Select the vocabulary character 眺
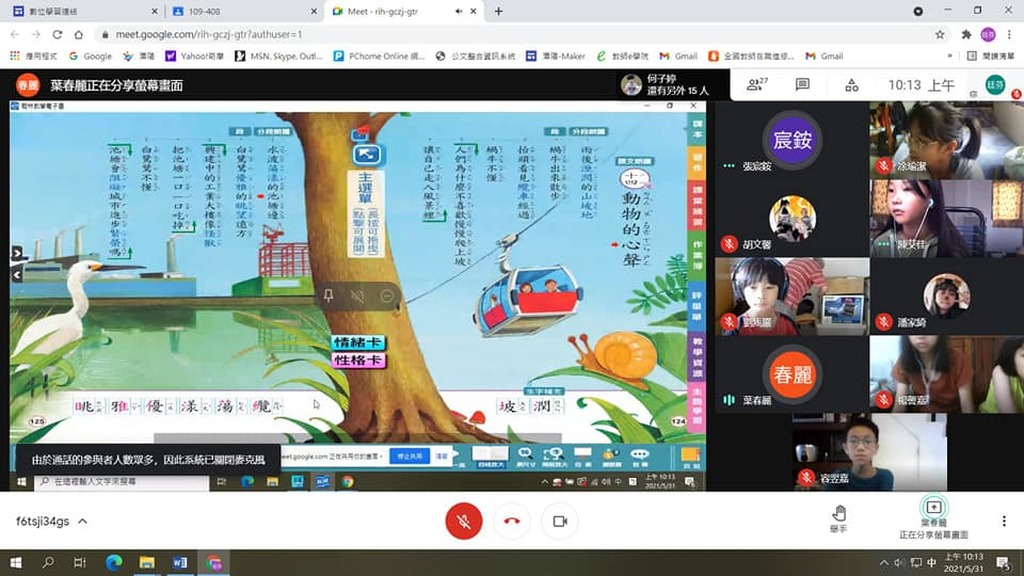Screen dimensions: 1024x576 (x=84, y=406)
